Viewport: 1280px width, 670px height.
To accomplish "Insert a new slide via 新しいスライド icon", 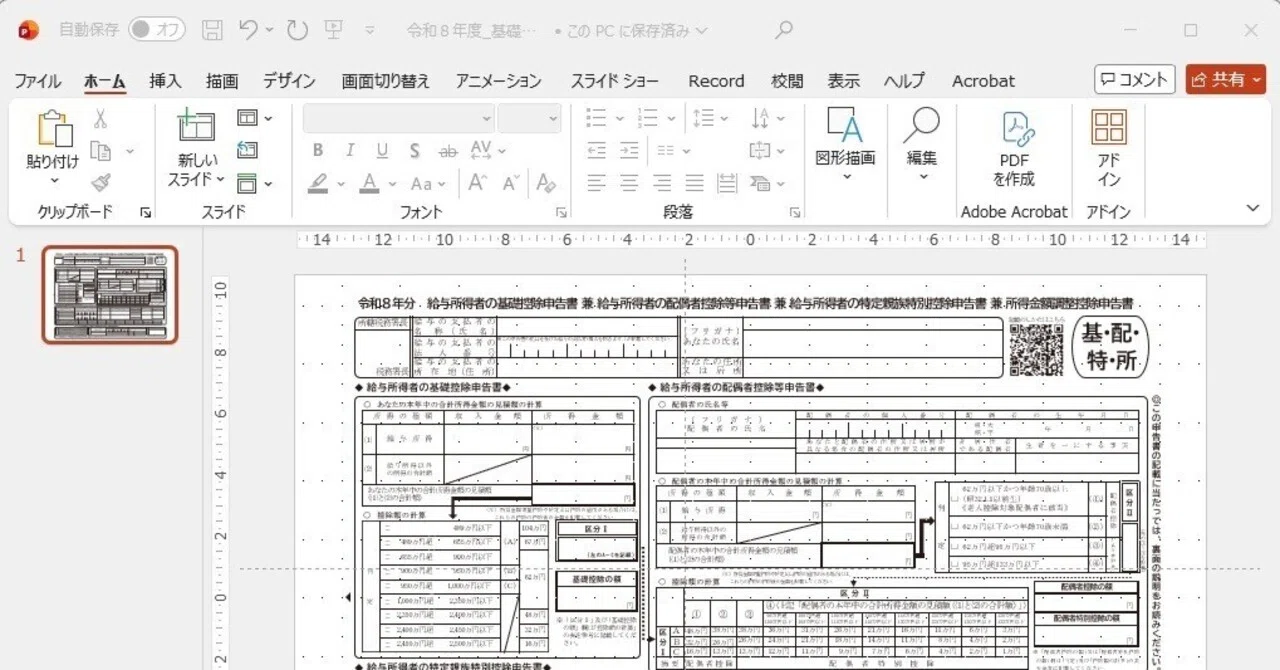I will pos(196,125).
